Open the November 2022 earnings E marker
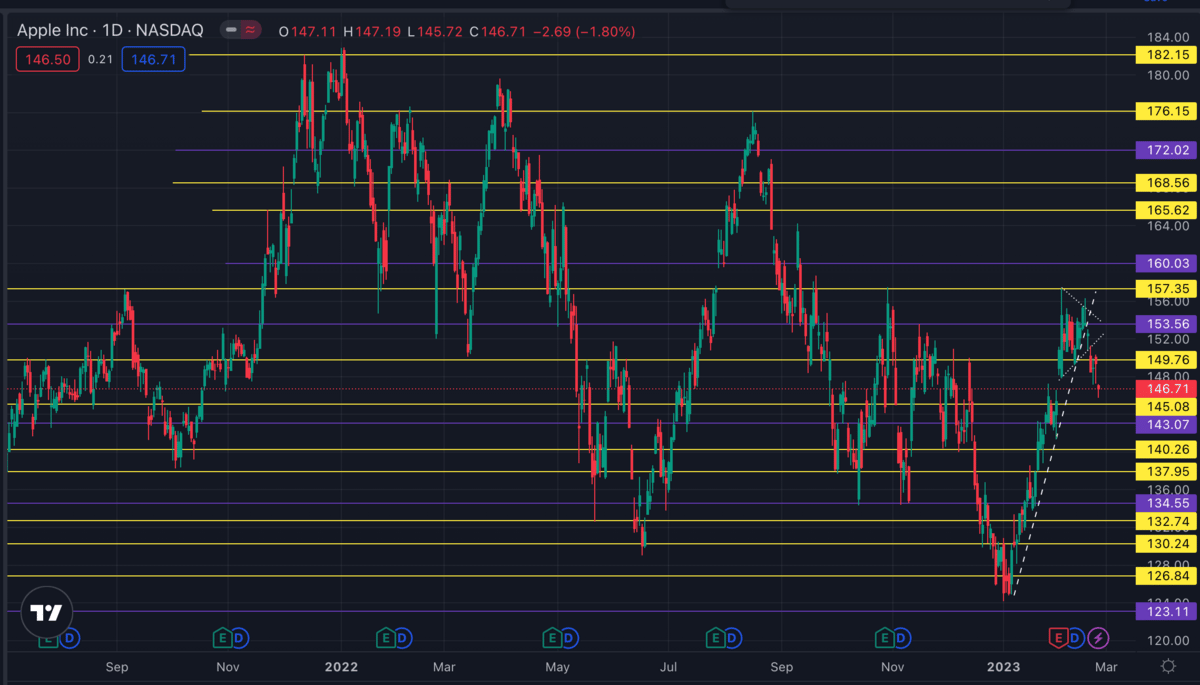Viewport: 1200px width, 685px height. 883,637
